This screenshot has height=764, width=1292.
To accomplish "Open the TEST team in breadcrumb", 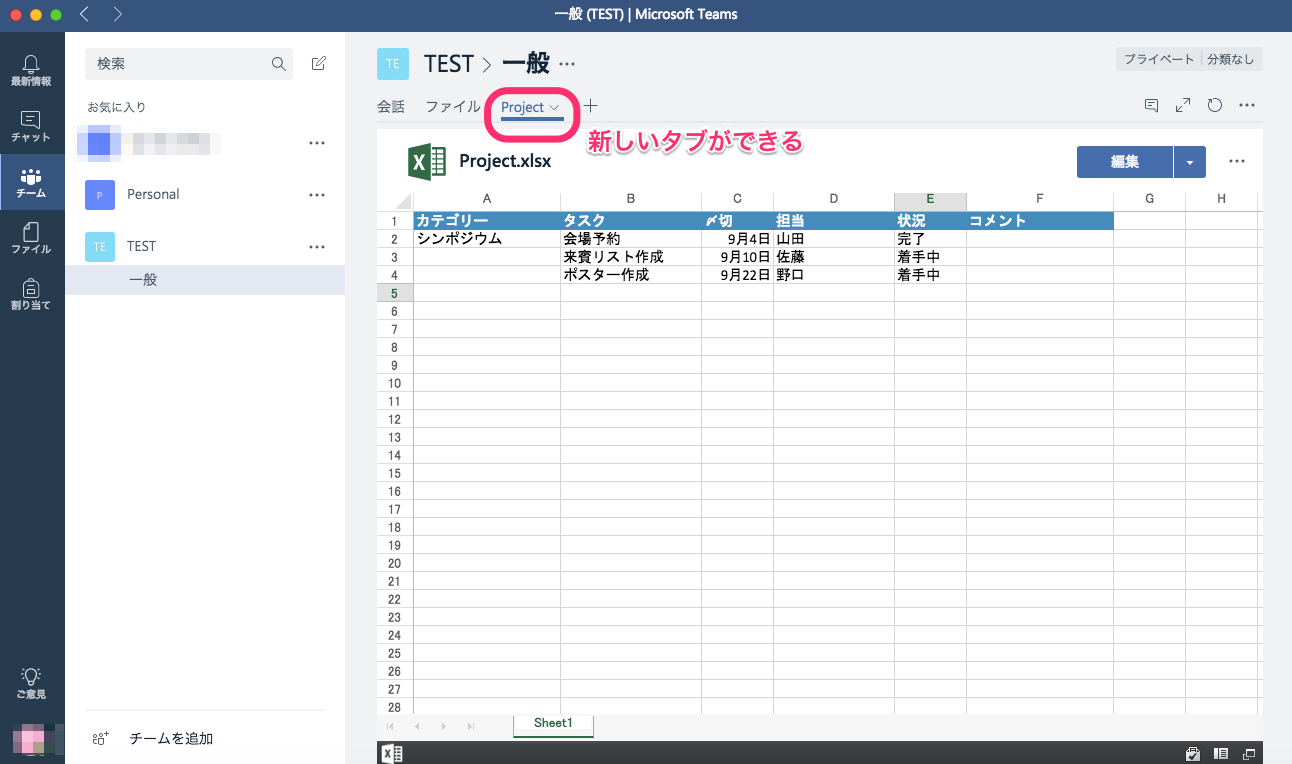I will [448, 64].
